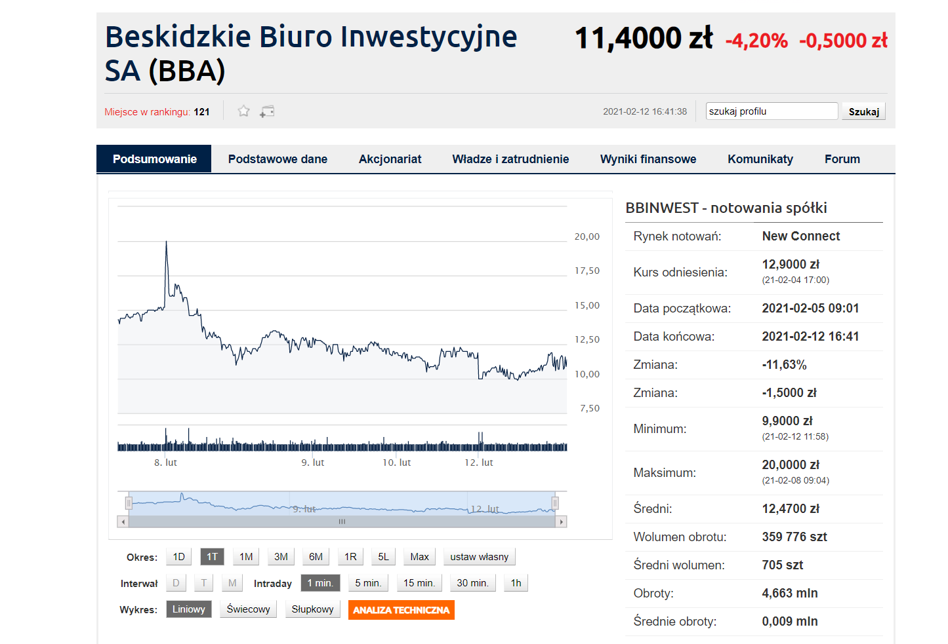Choose the Świecowy chart type

[248, 610]
